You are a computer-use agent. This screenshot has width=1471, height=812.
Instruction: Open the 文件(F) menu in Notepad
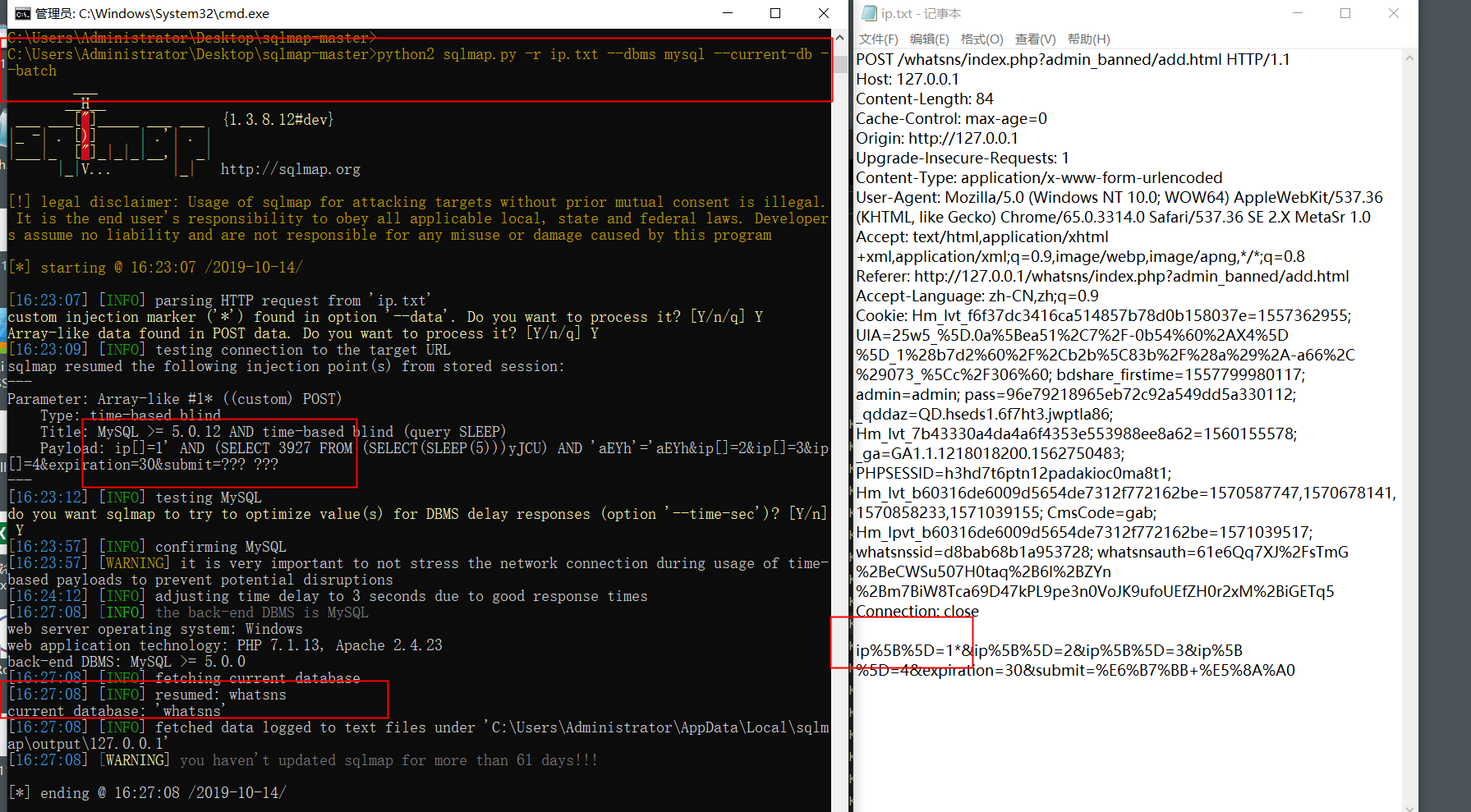coord(878,39)
